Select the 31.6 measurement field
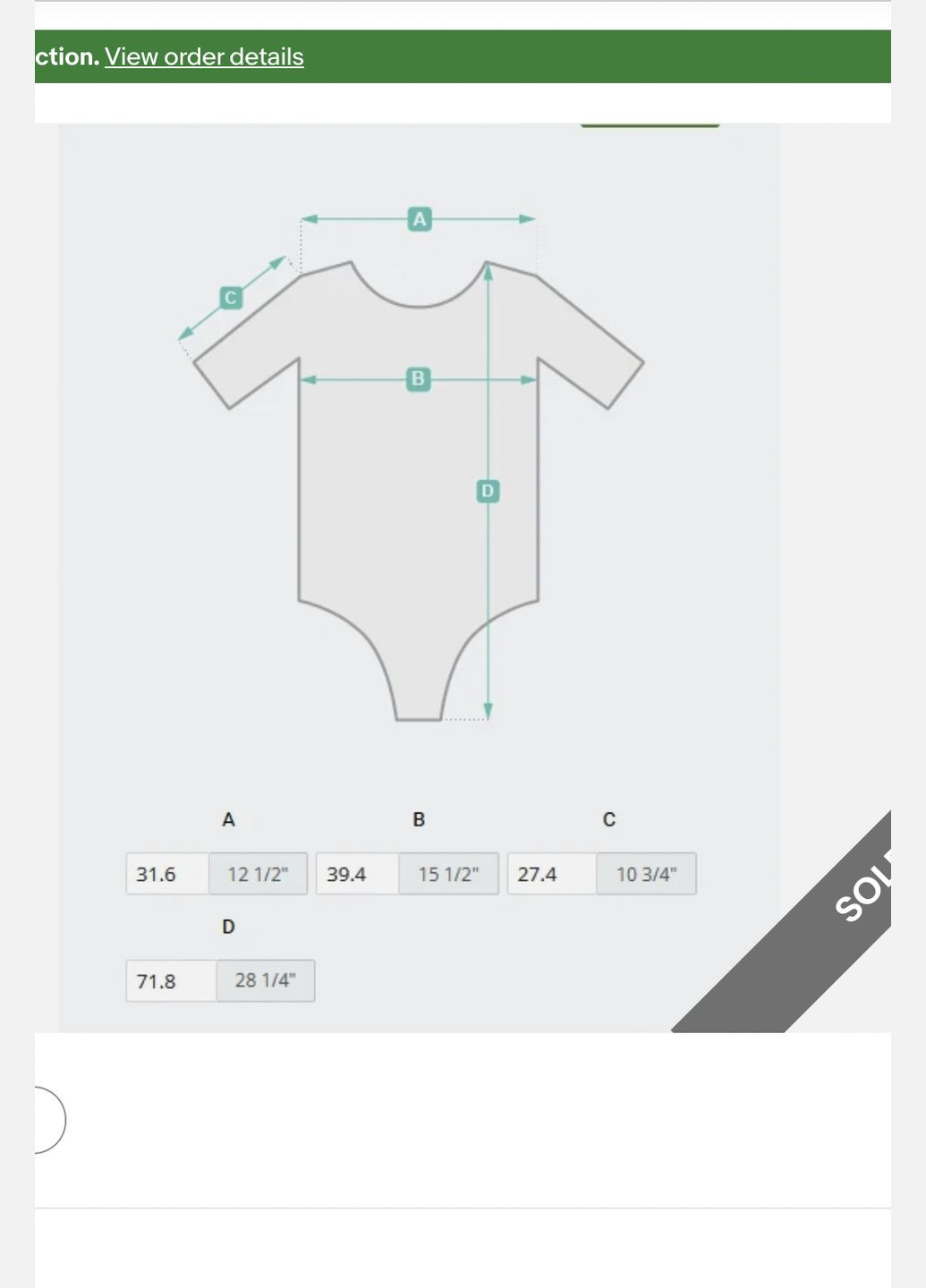 (x=167, y=874)
